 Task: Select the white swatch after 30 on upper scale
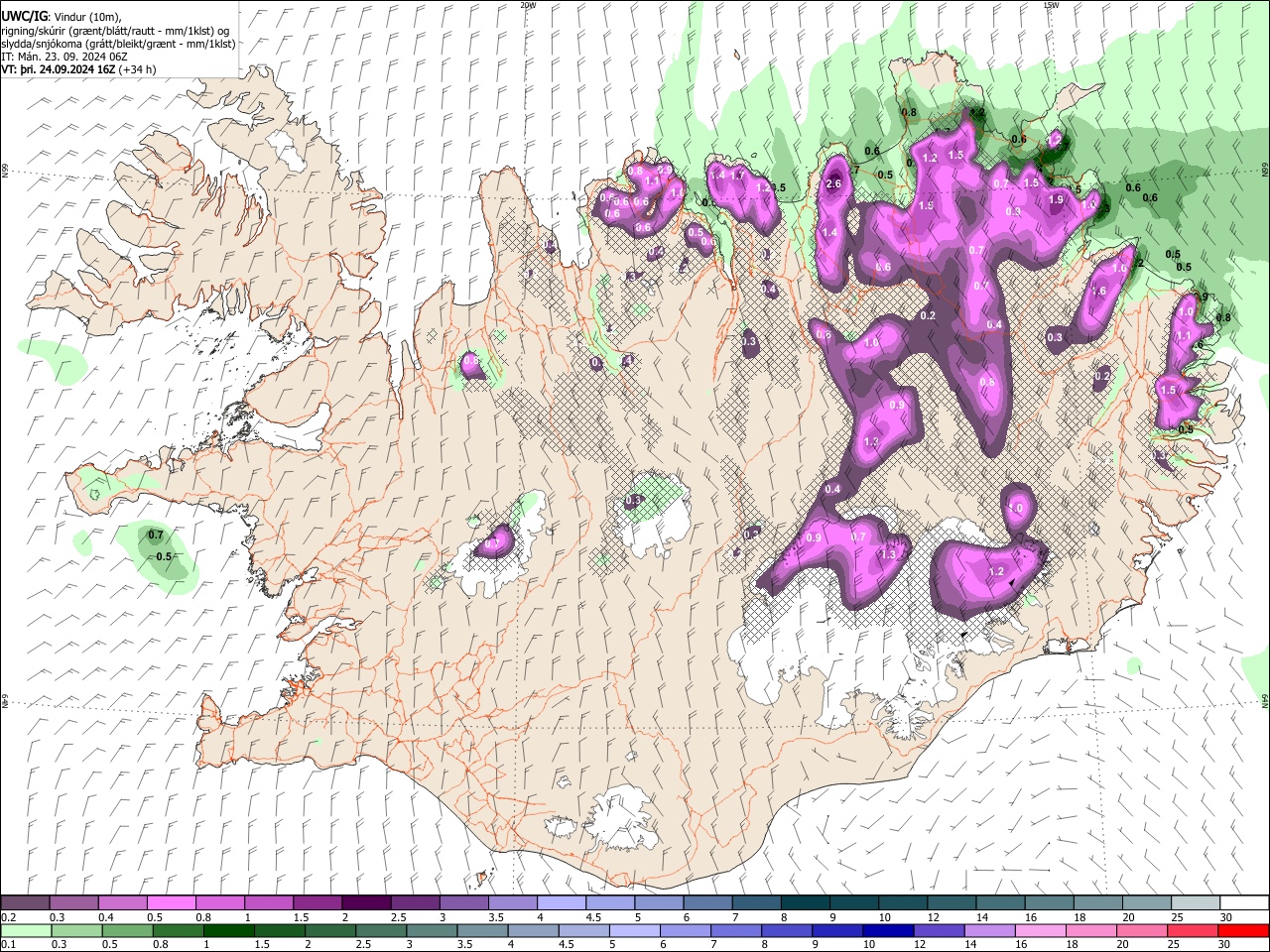point(1243,903)
